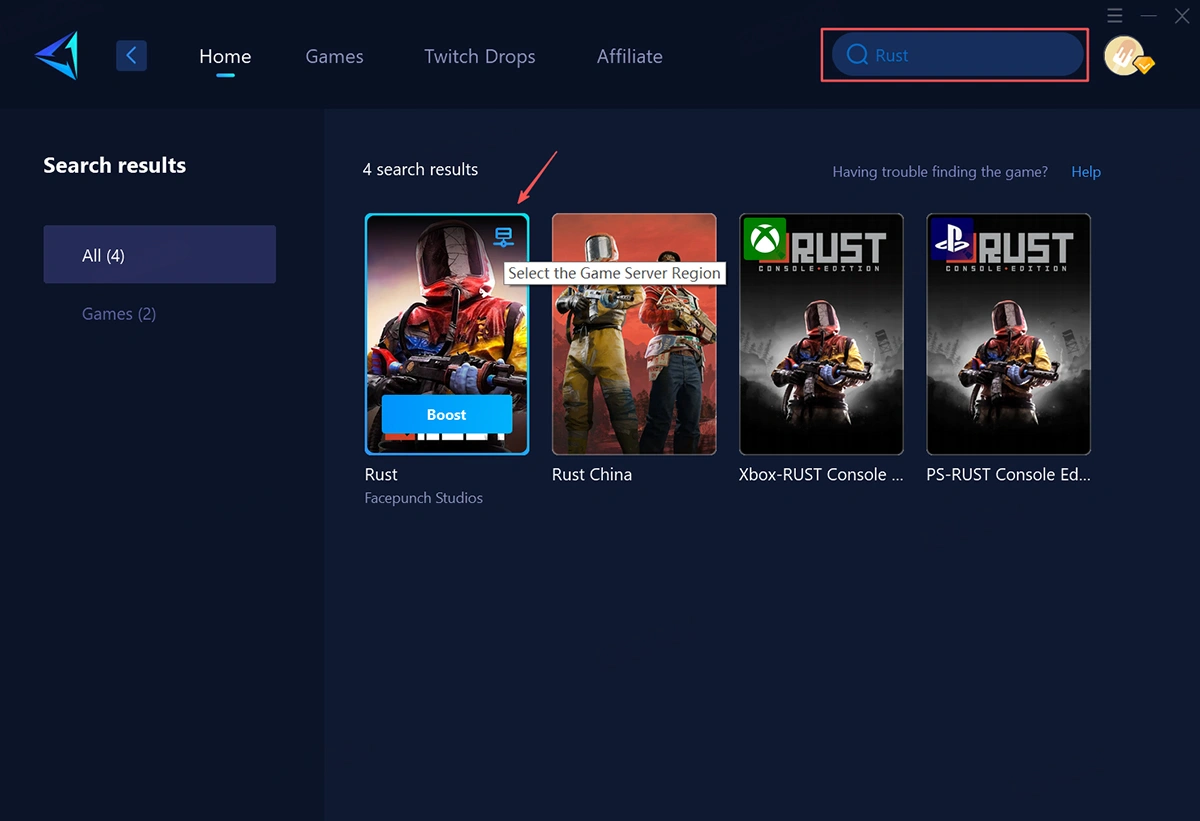Switch to the Games tab
Viewport: 1200px width, 821px height.
[x=334, y=57]
